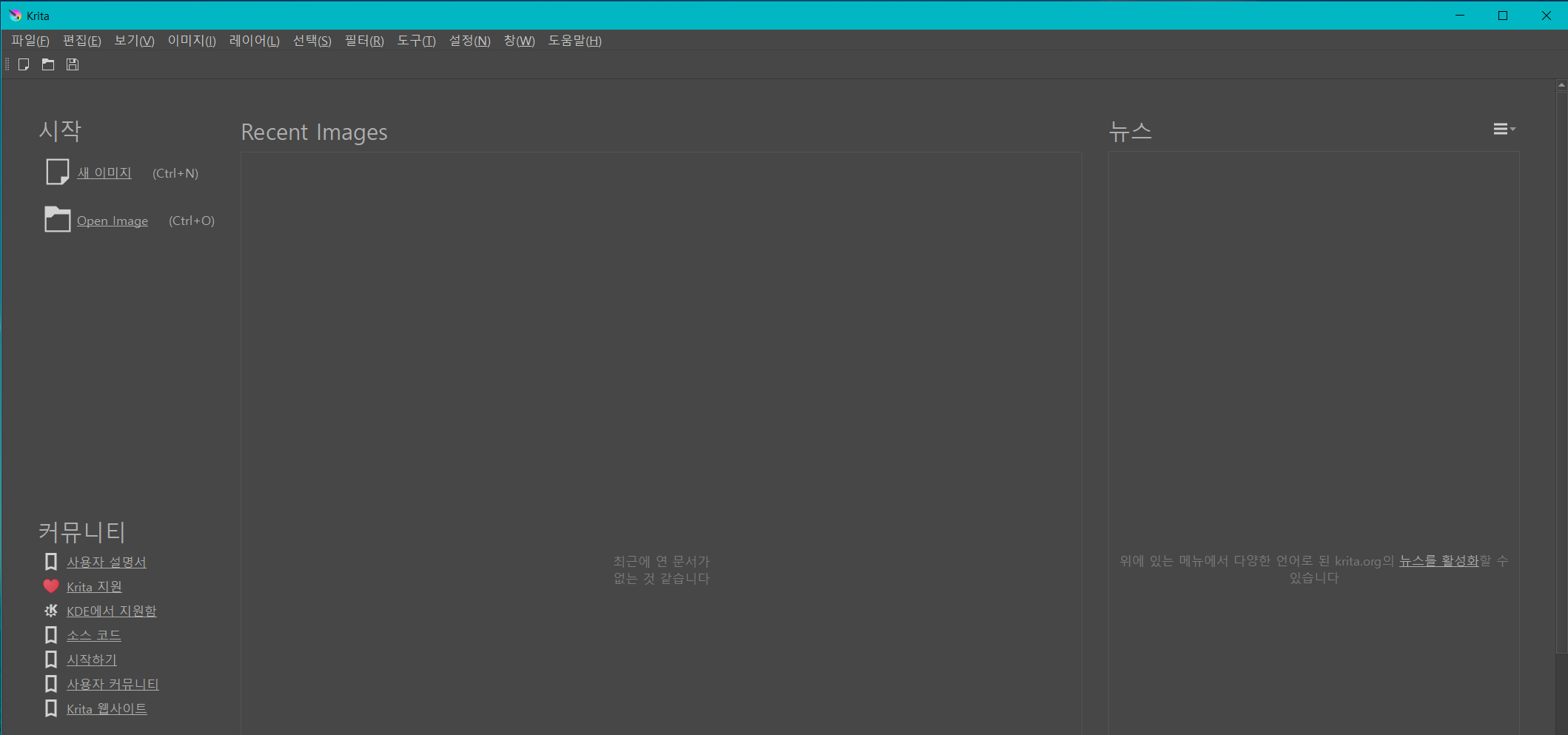
Task: Click the toolbar drag handle
Action: [x=7, y=64]
